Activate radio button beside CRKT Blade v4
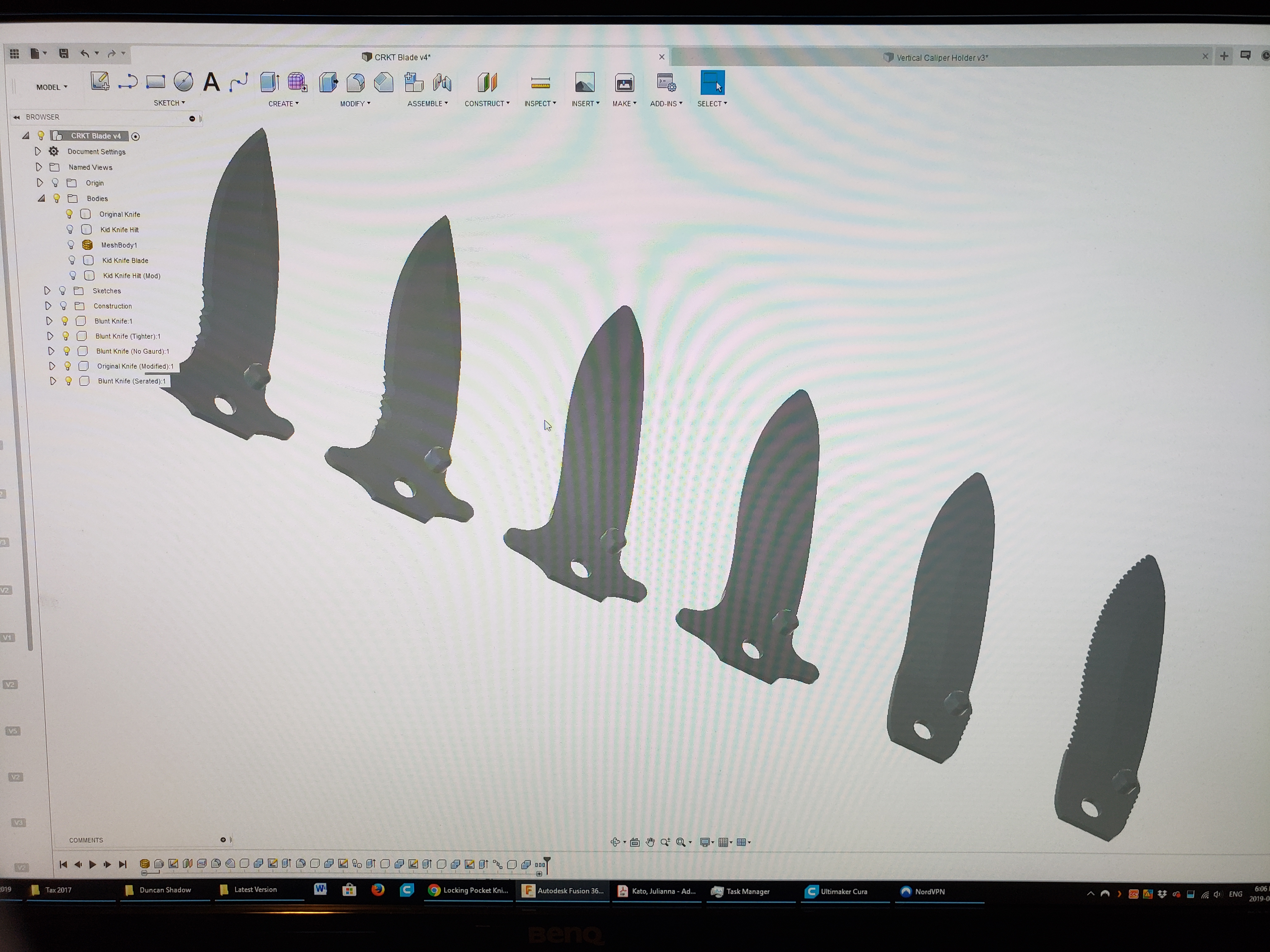Viewport: 1270px width, 952px height. (x=135, y=137)
